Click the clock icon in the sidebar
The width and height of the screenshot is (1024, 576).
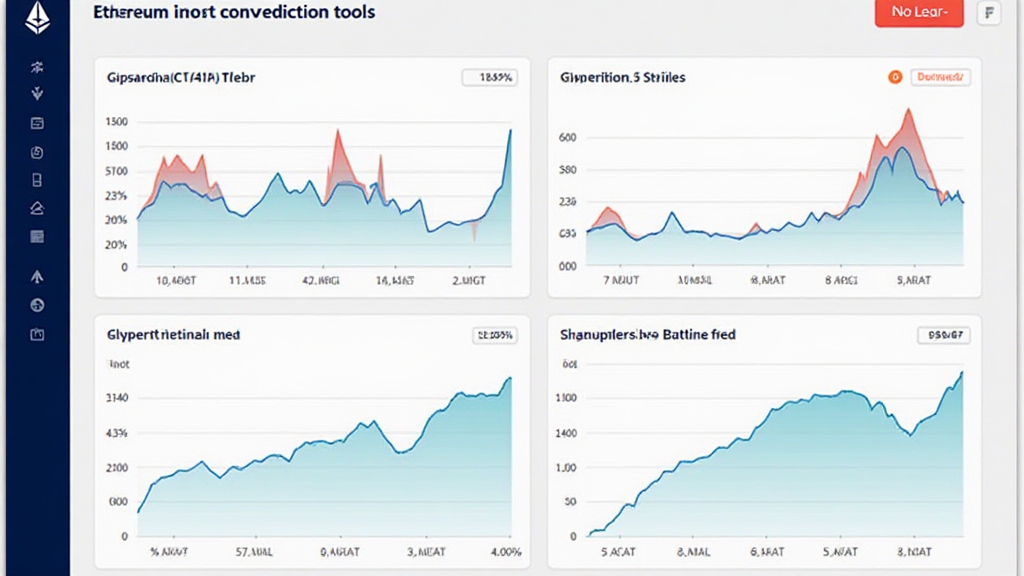pos(38,152)
